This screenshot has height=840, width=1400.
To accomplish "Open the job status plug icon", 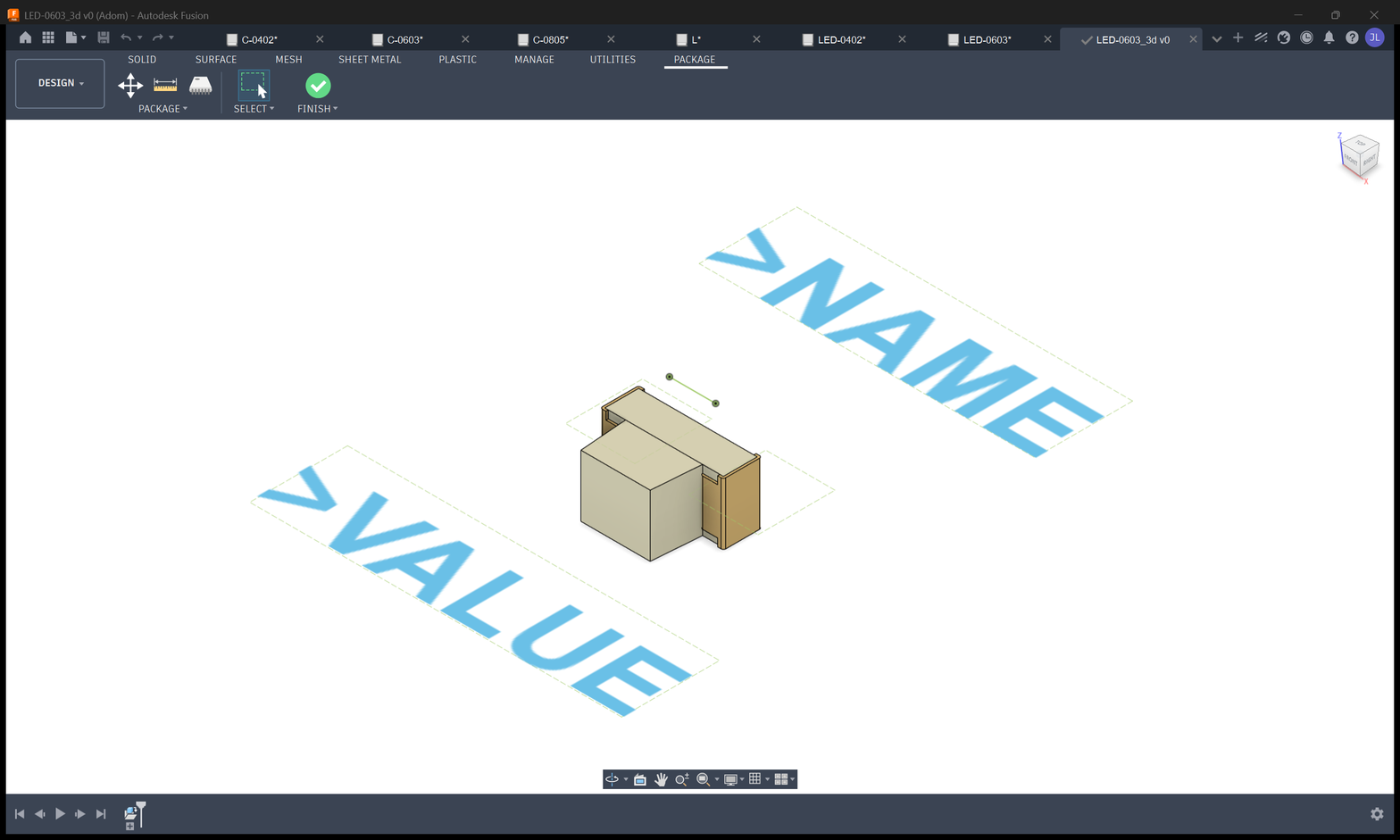I will [x=1284, y=37].
